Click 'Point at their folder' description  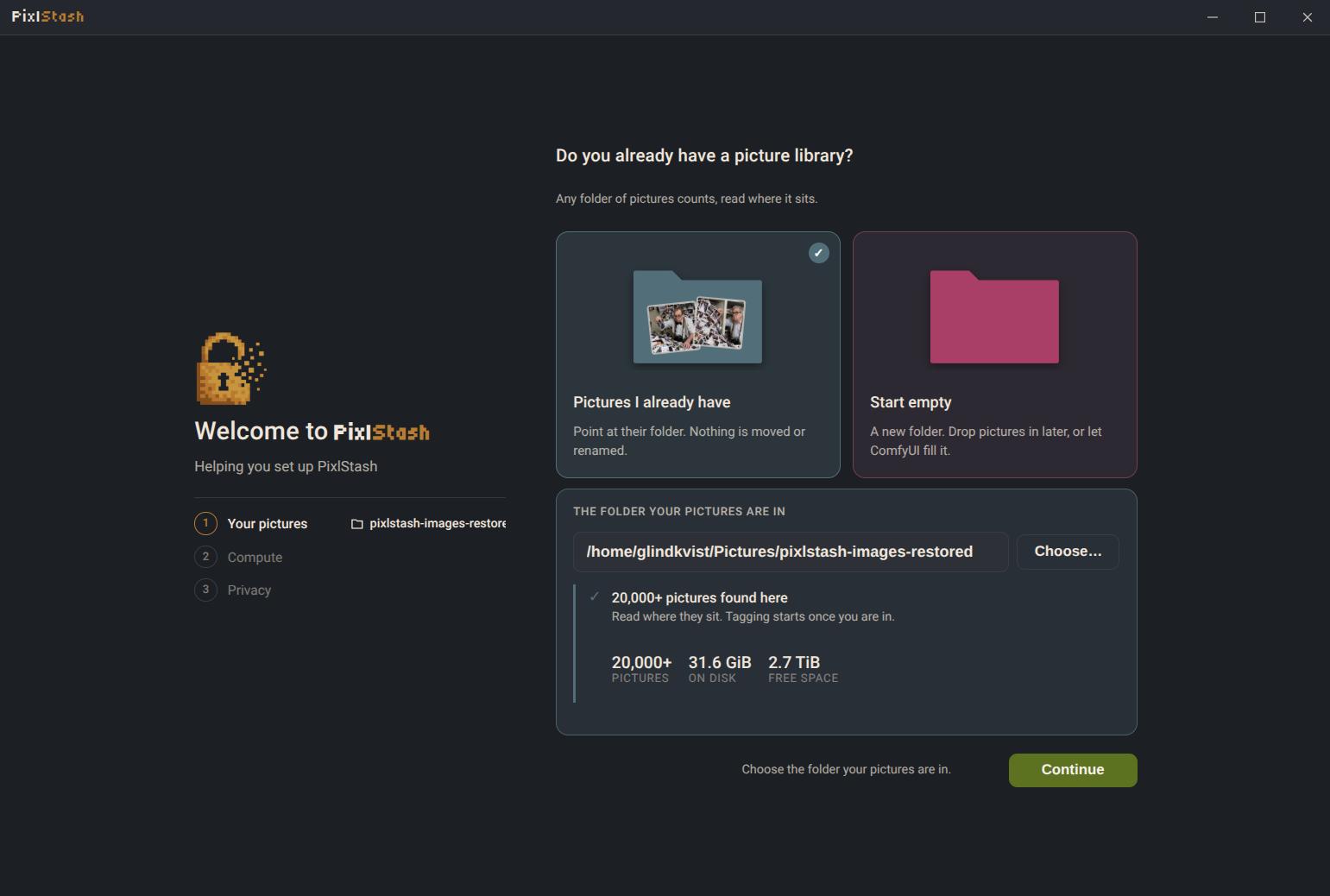(690, 441)
